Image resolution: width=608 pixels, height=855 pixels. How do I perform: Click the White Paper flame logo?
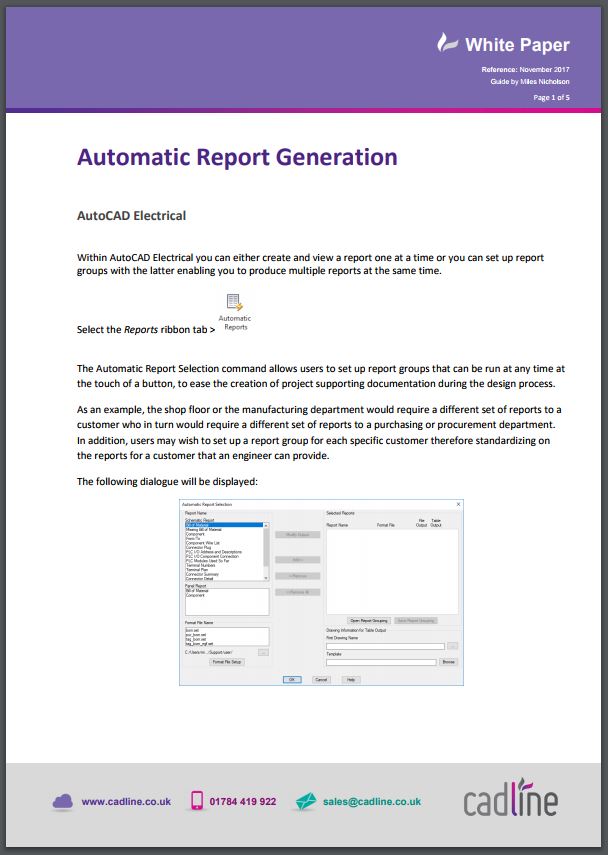(447, 43)
